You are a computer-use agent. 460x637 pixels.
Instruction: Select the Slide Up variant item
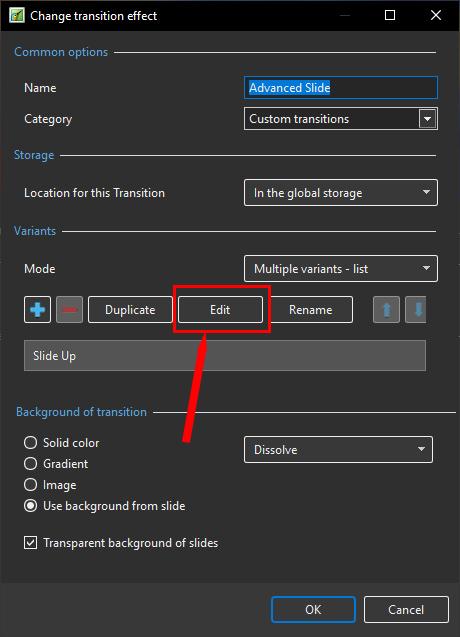(225, 356)
